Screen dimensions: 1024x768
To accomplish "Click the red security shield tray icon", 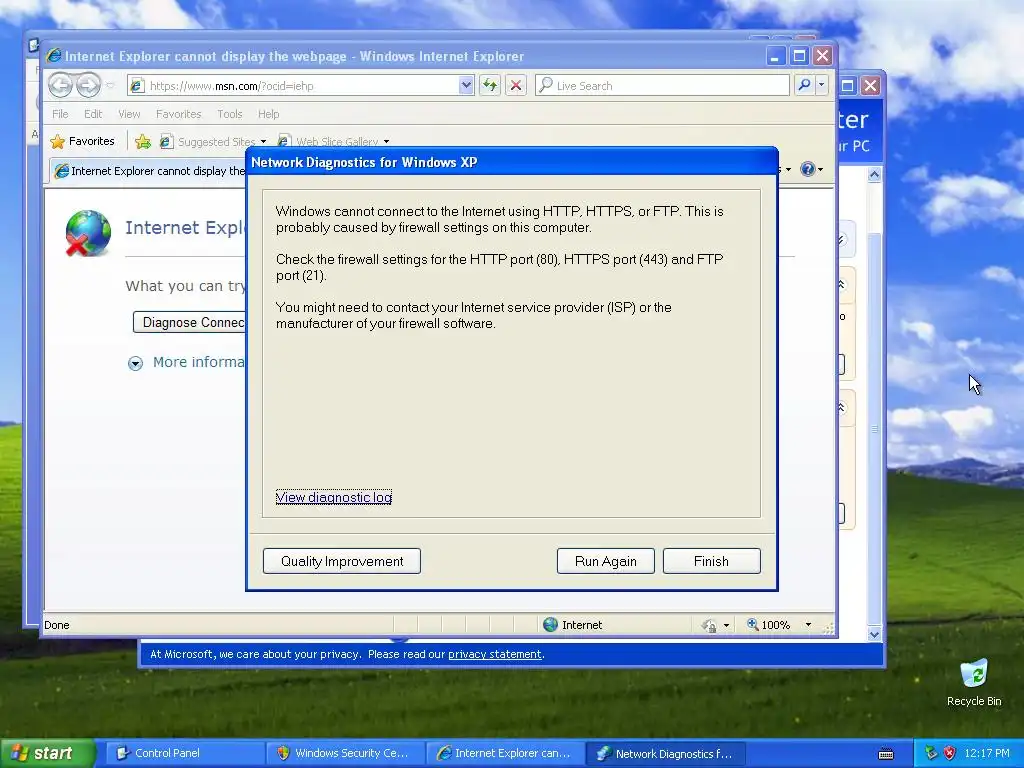I will tap(950, 753).
